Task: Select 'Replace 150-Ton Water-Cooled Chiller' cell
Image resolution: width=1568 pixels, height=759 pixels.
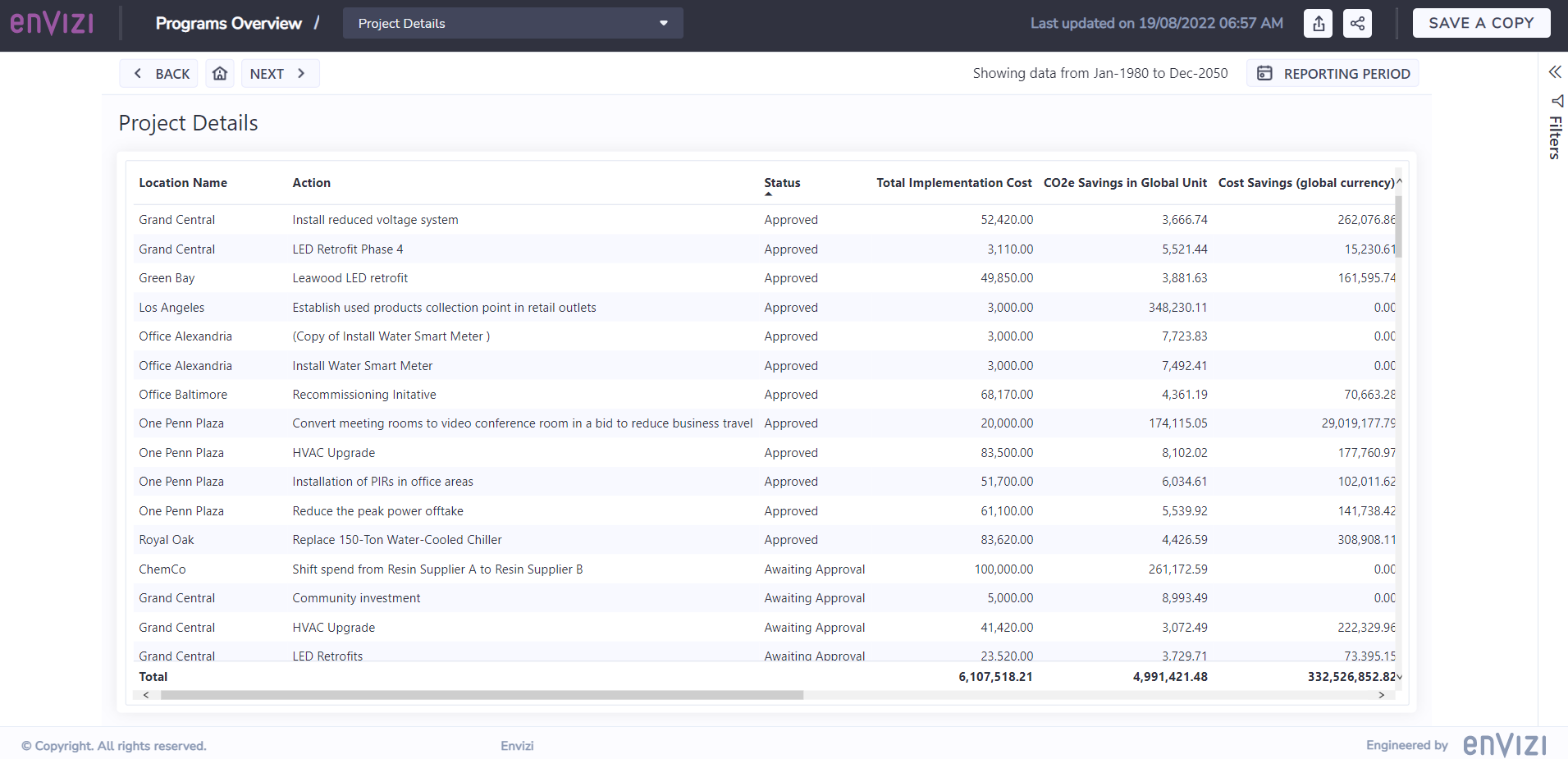Action: pos(397,540)
